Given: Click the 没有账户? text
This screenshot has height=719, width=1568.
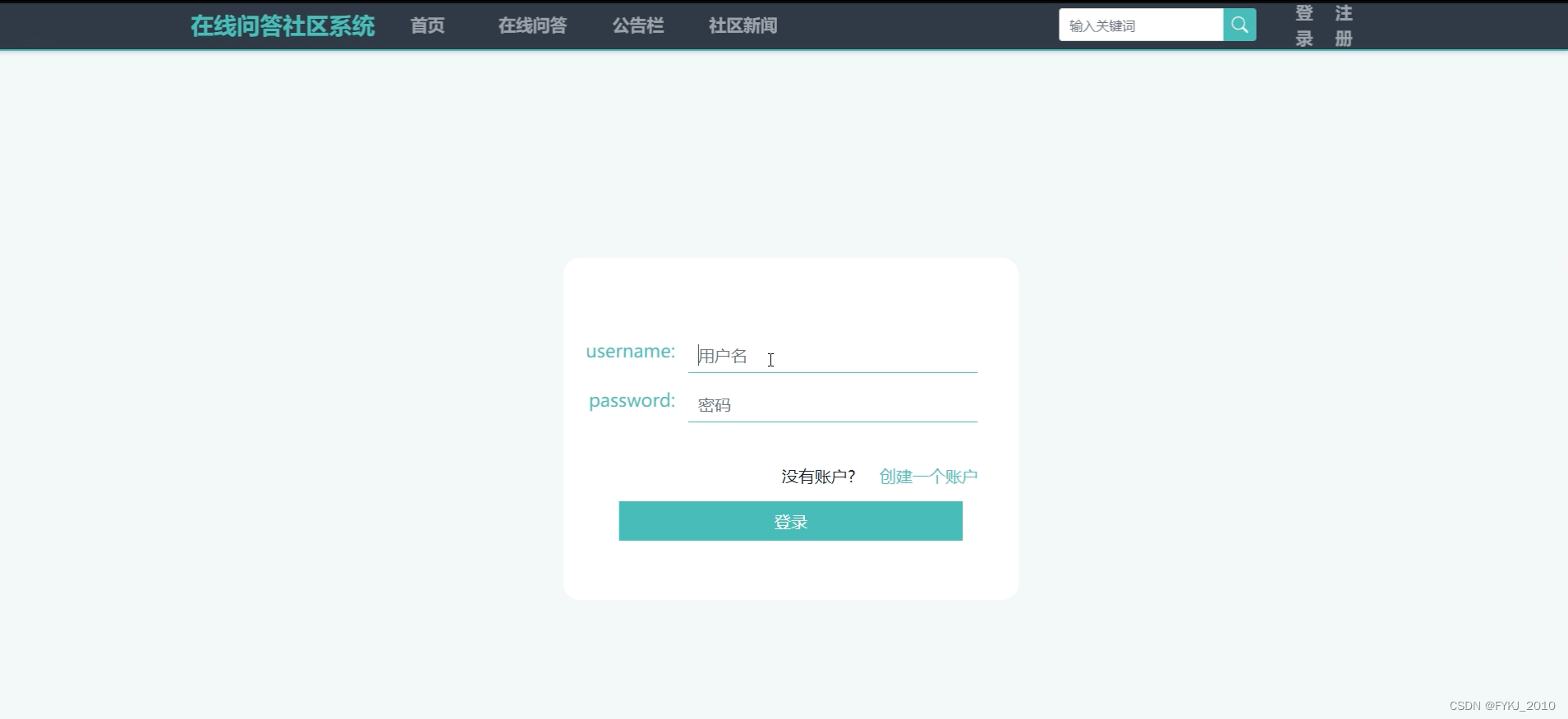Looking at the screenshot, I should pos(818,477).
